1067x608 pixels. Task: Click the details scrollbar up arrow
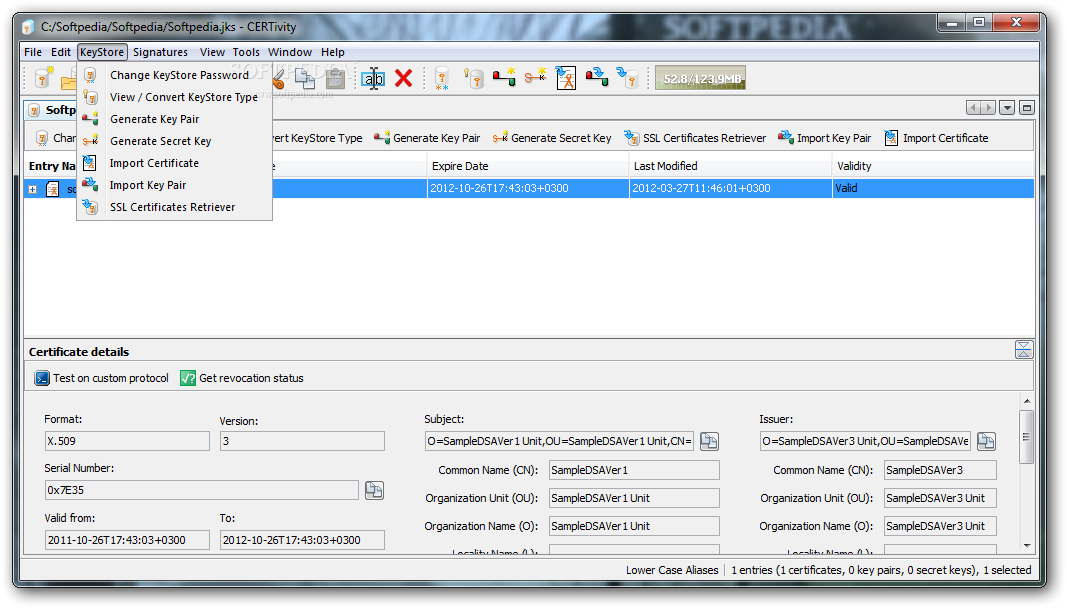tap(1027, 401)
